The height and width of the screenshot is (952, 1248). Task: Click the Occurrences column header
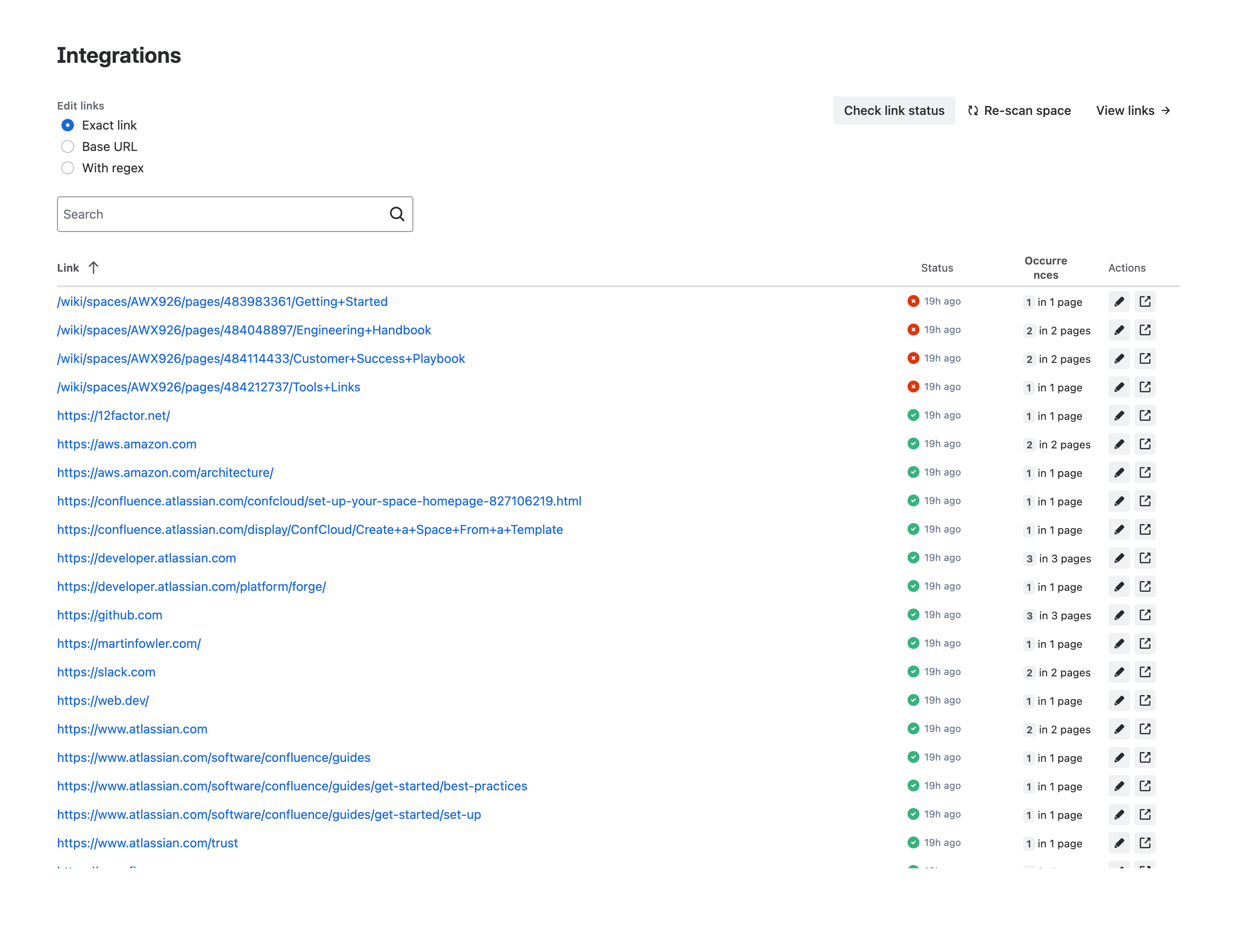pos(1046,268)
